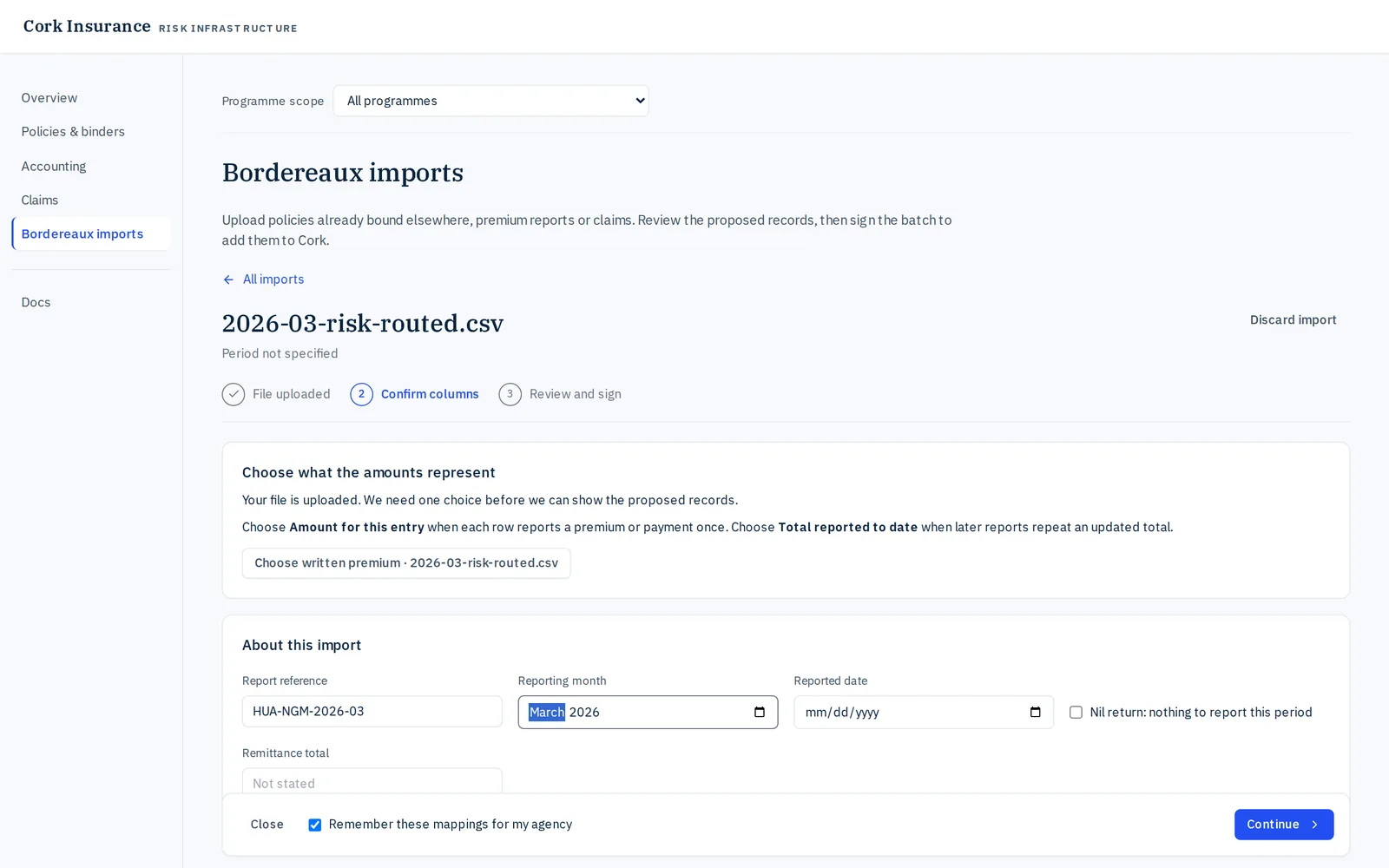Open Docs from the sidebar

(x=36, y=302)
